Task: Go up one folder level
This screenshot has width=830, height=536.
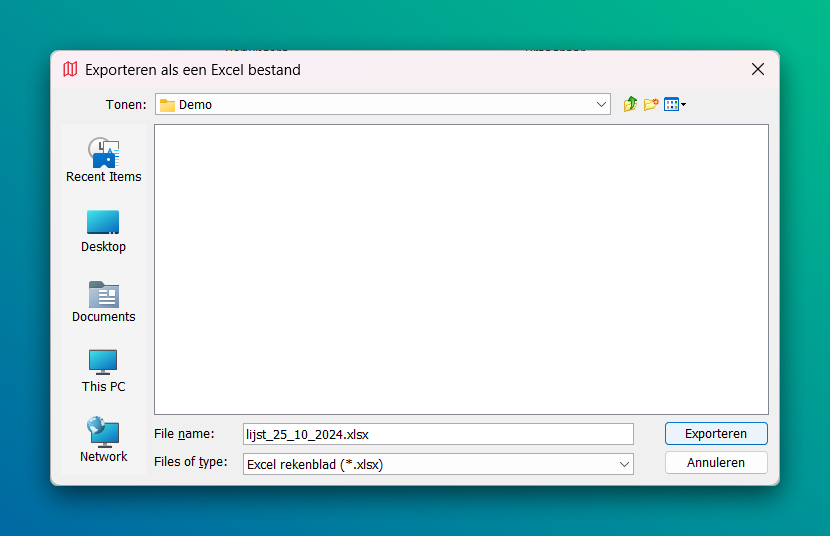Action: pos(630,104)
